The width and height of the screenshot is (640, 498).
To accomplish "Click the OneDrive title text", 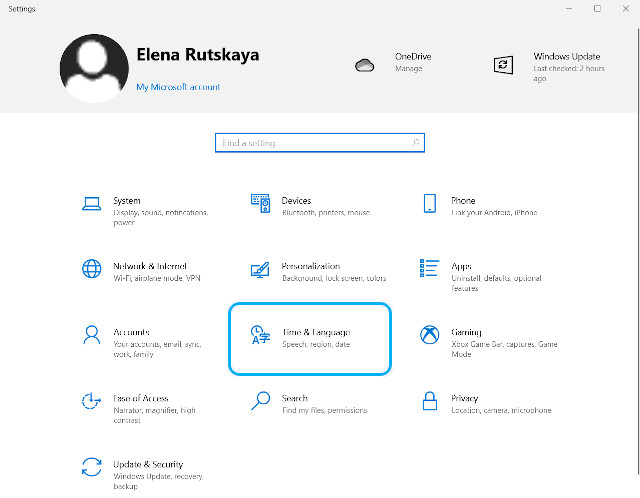I will pyautogui.click(x=413, y=57).
